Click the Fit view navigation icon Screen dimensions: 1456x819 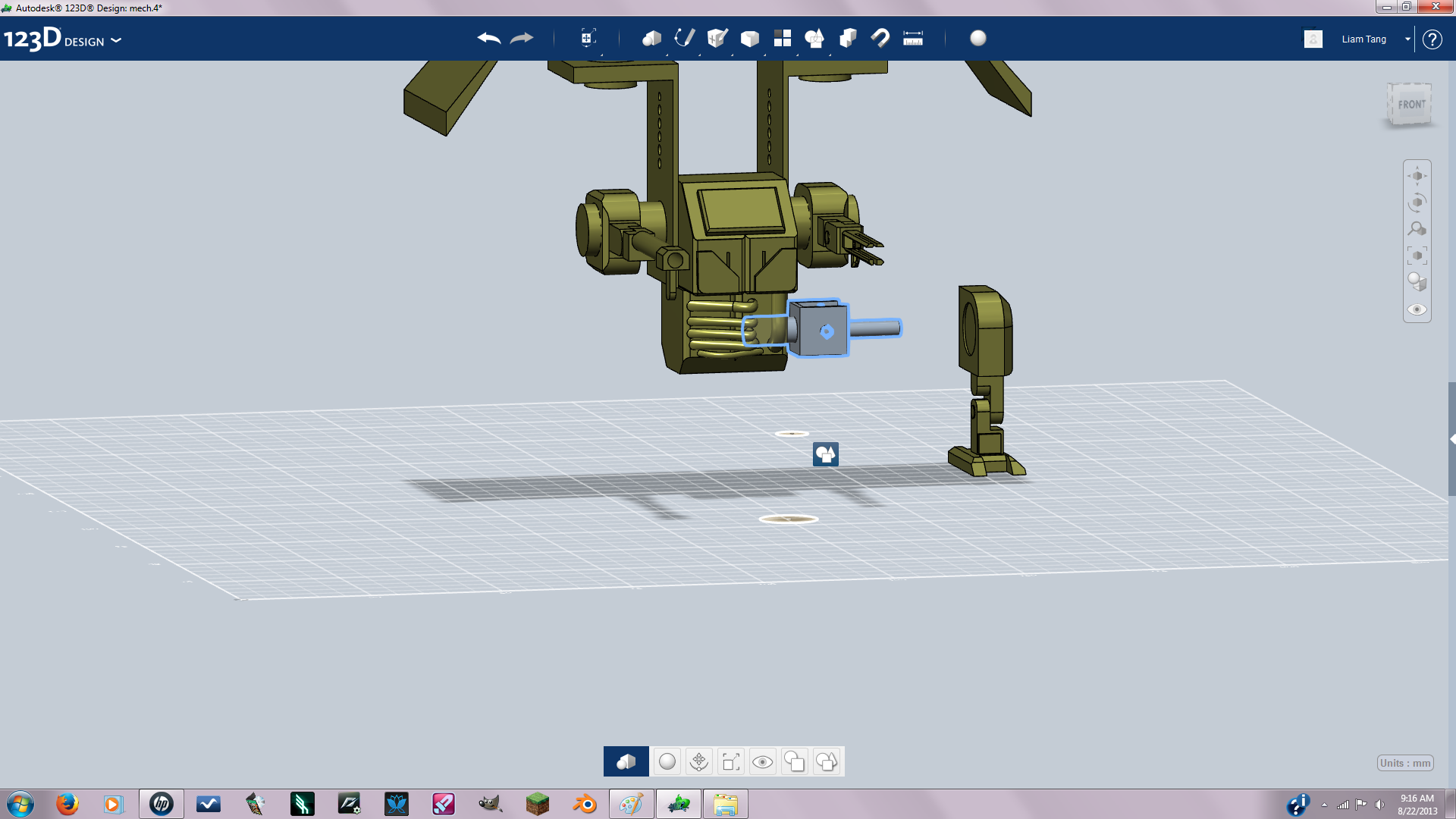[1417, 256]
